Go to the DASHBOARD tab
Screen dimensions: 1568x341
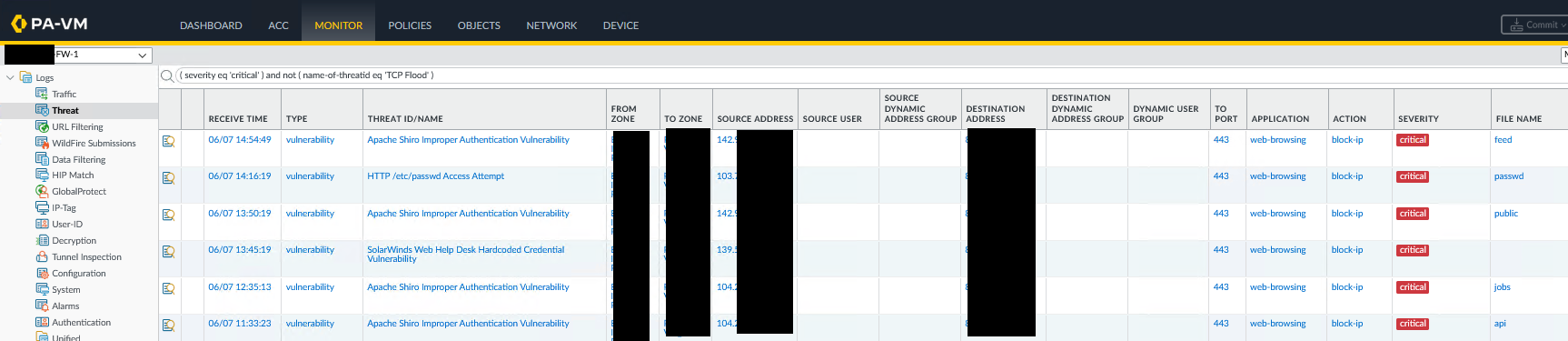click(211, 25)
